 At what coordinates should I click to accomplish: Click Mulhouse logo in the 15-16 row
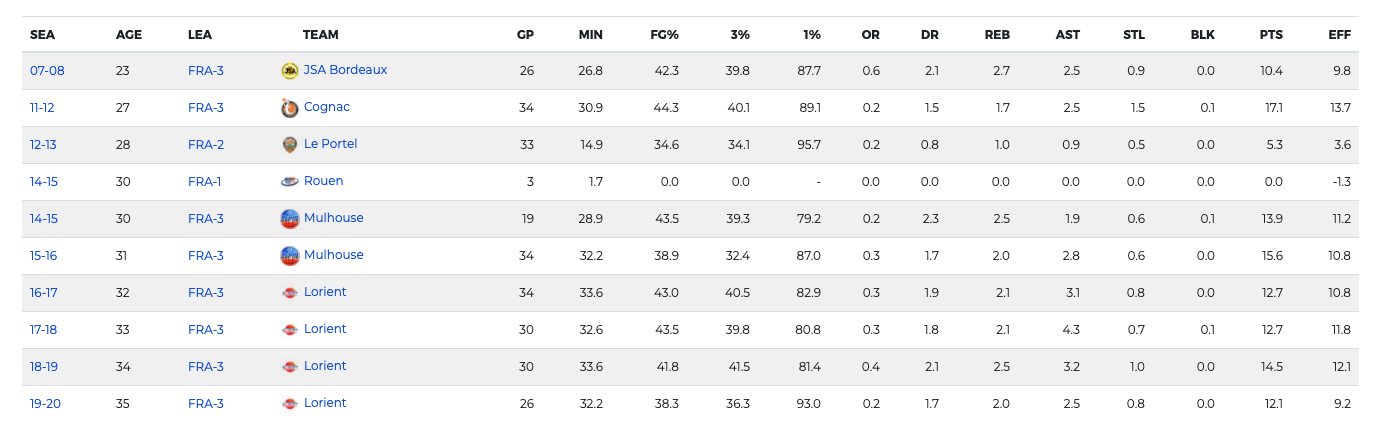(x=290, y=256)
